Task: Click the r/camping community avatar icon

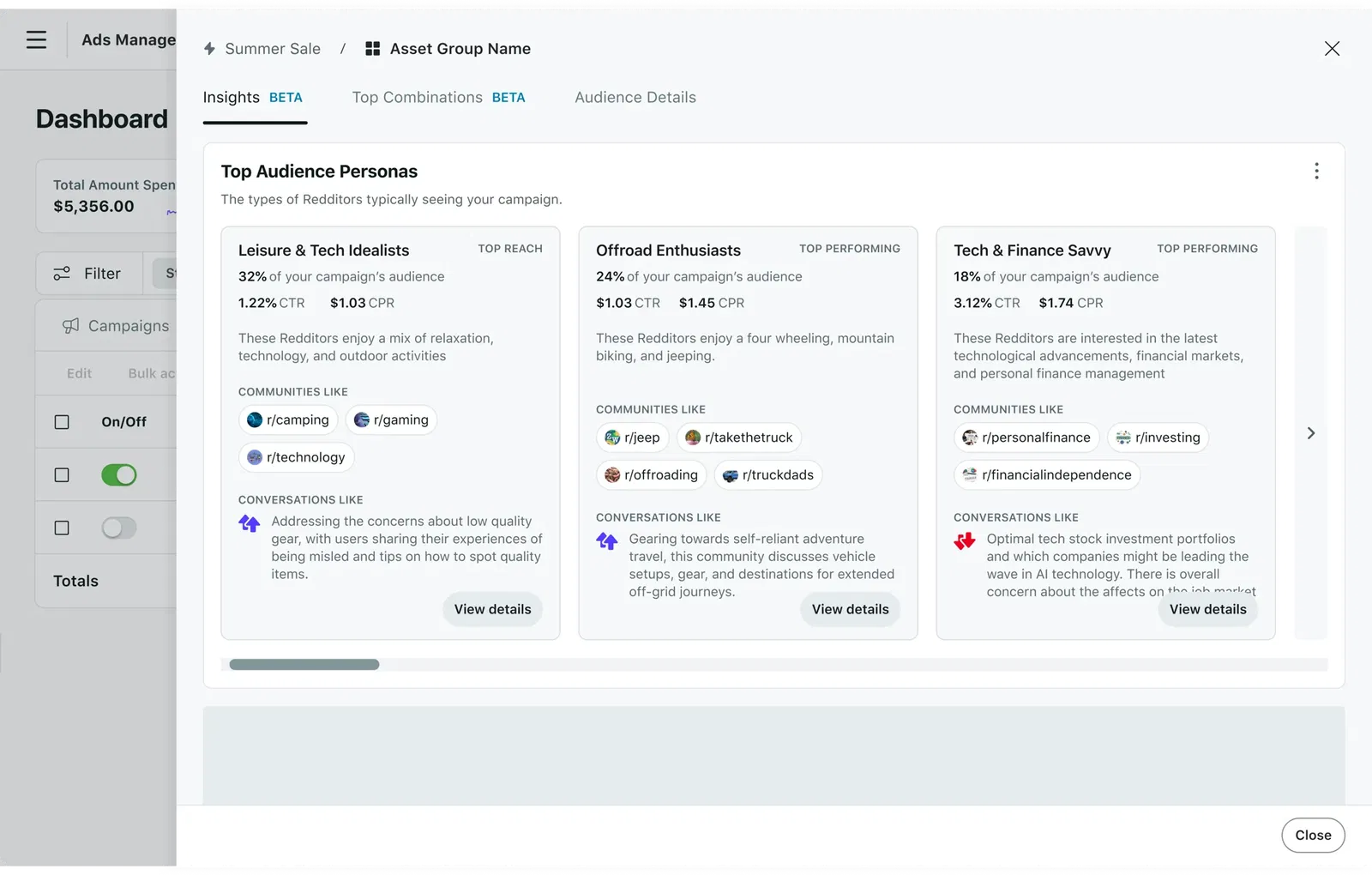Action: point(255,419)
